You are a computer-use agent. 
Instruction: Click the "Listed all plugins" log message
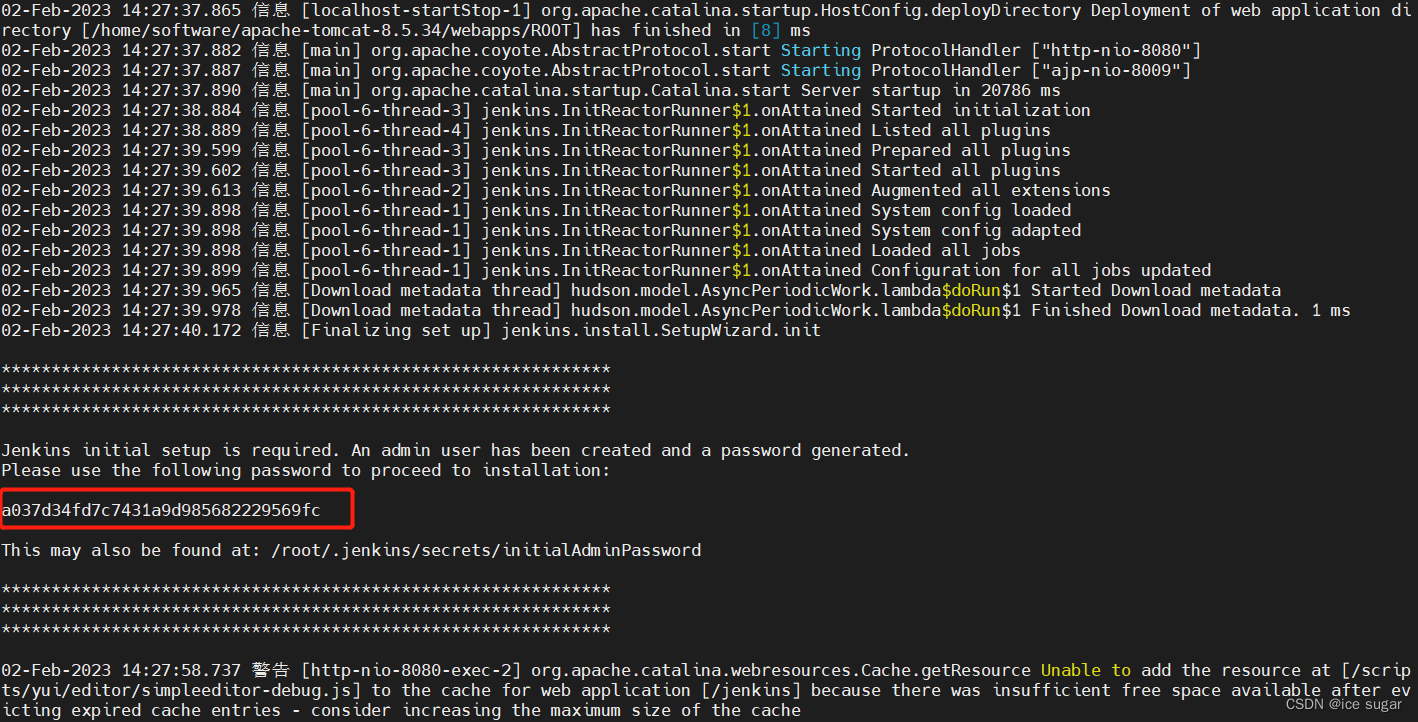pyautogui.click(x=961, y=130)
